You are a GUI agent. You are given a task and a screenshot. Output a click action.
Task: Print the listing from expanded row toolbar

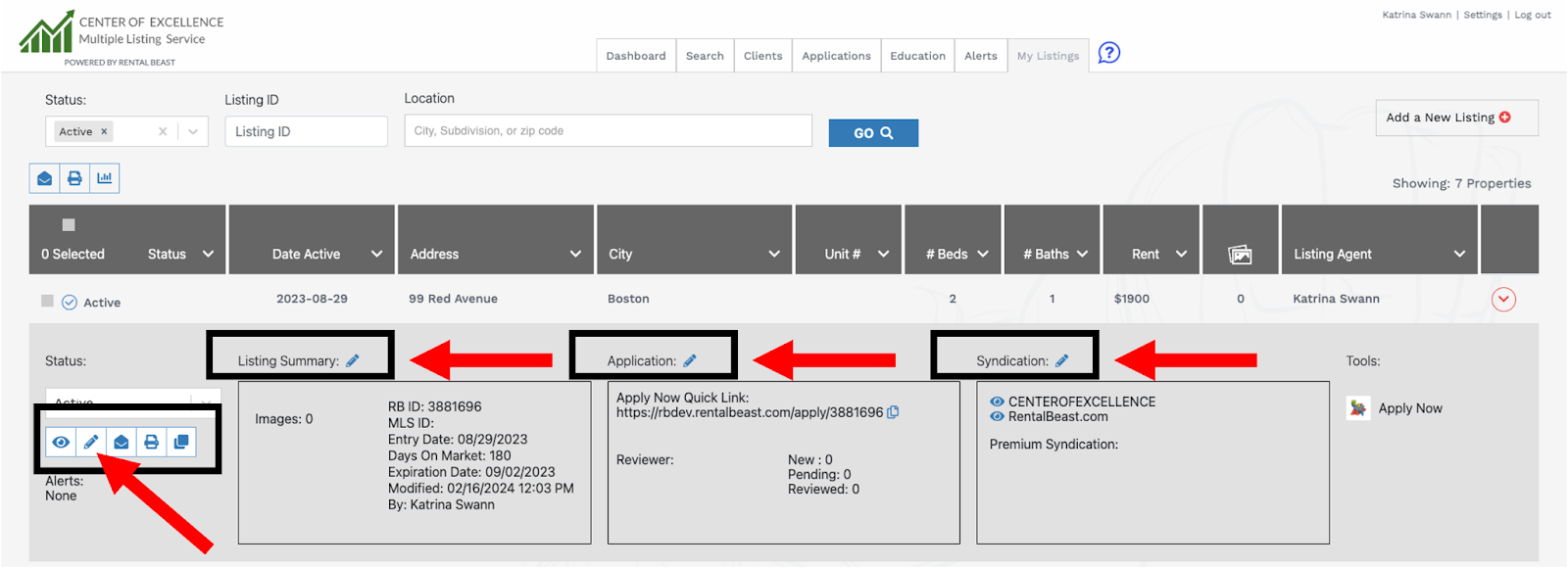tap(151, 442)
